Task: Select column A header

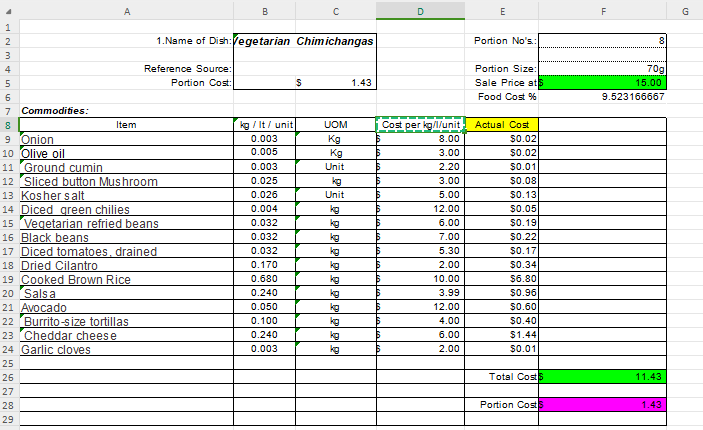Action: click(127, 12)
